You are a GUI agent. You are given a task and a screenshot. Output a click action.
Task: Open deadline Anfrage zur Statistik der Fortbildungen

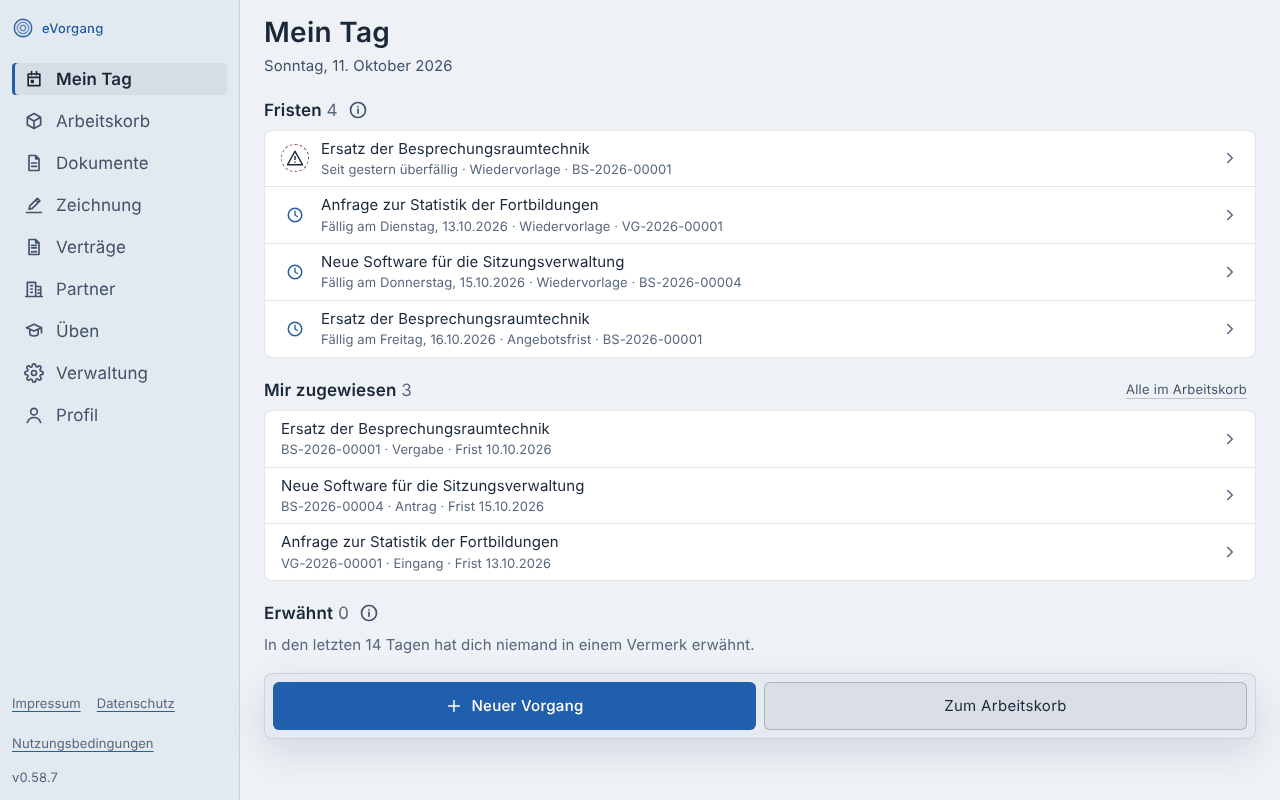(x=760, y=215)
